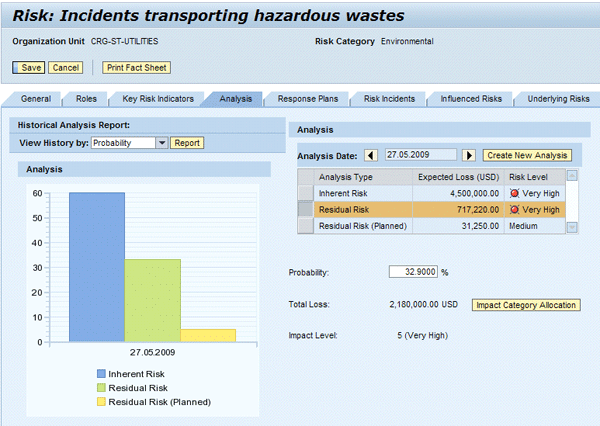This screenshot has width=600, height=426.
Task: Select the Inherent Risk row selector
Action: [x=305, y=193]
